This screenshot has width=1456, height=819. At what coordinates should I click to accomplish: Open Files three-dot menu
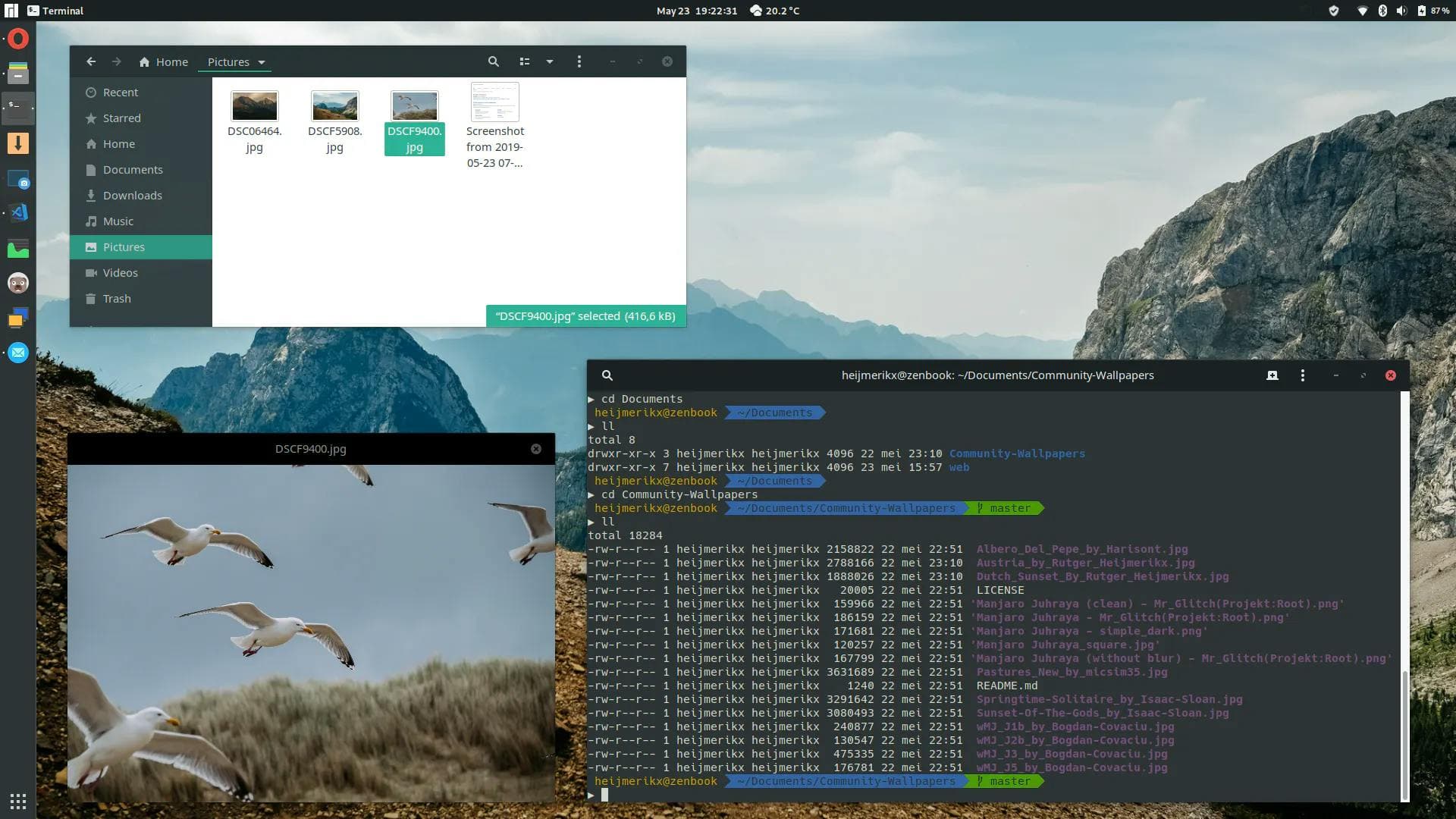(579, 61)
